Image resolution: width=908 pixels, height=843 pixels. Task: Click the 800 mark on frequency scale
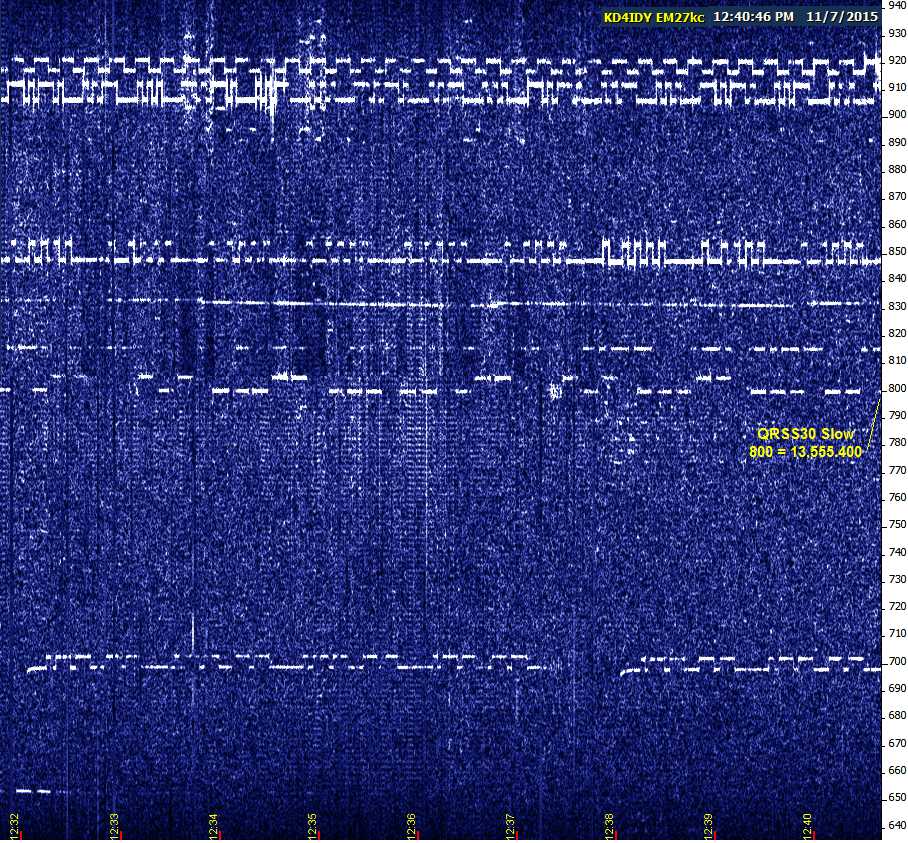pos(897,388)
